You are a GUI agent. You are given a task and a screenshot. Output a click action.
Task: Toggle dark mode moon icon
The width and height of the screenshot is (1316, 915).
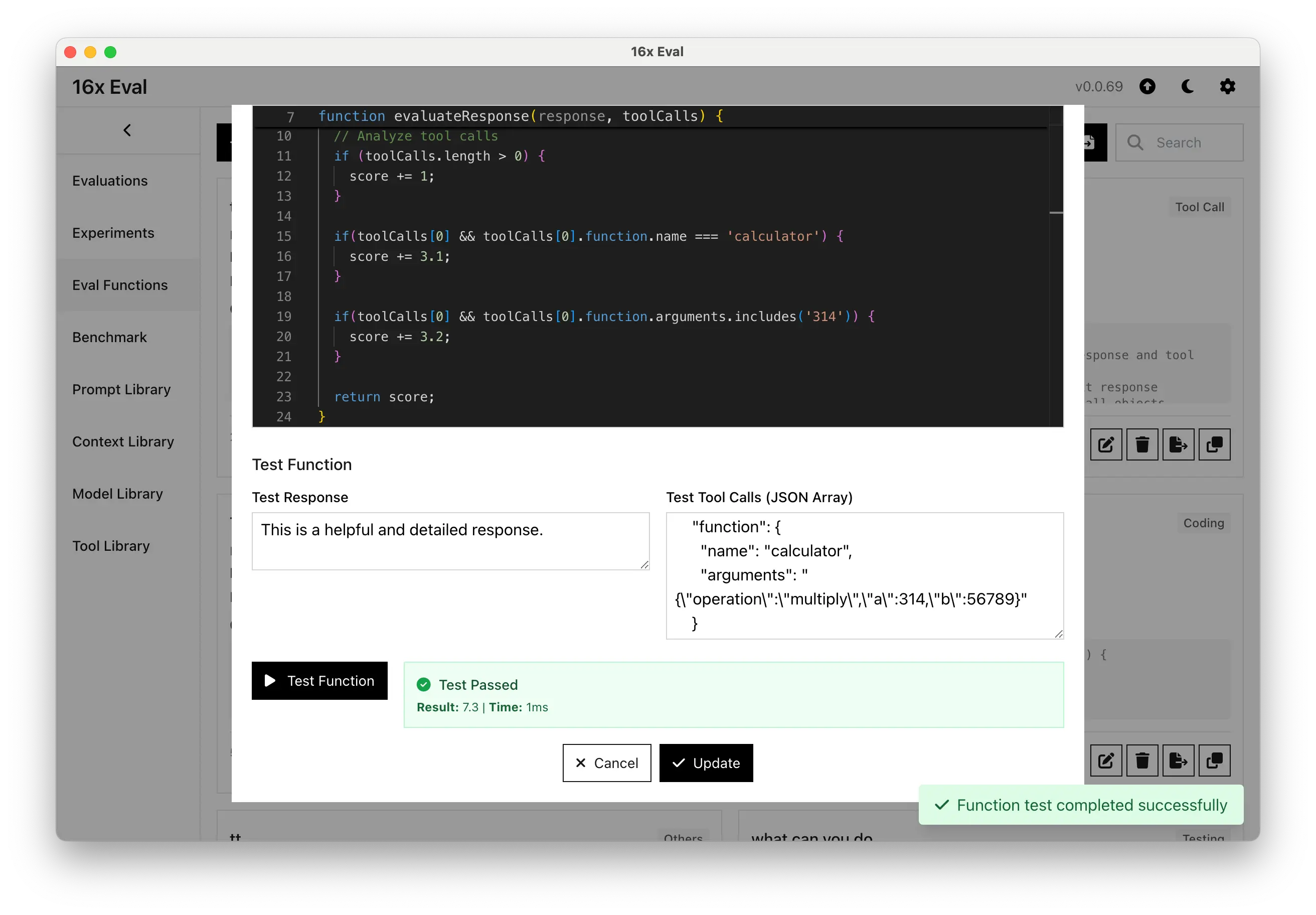click(1188, 87)
